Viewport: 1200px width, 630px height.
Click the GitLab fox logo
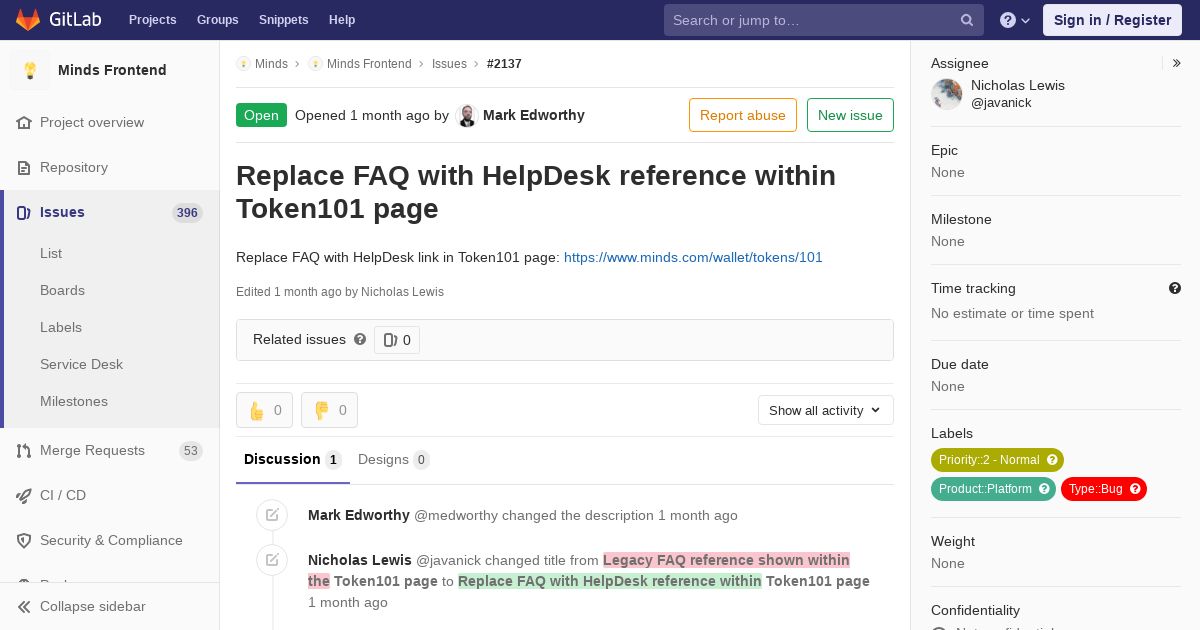(28, 20)
